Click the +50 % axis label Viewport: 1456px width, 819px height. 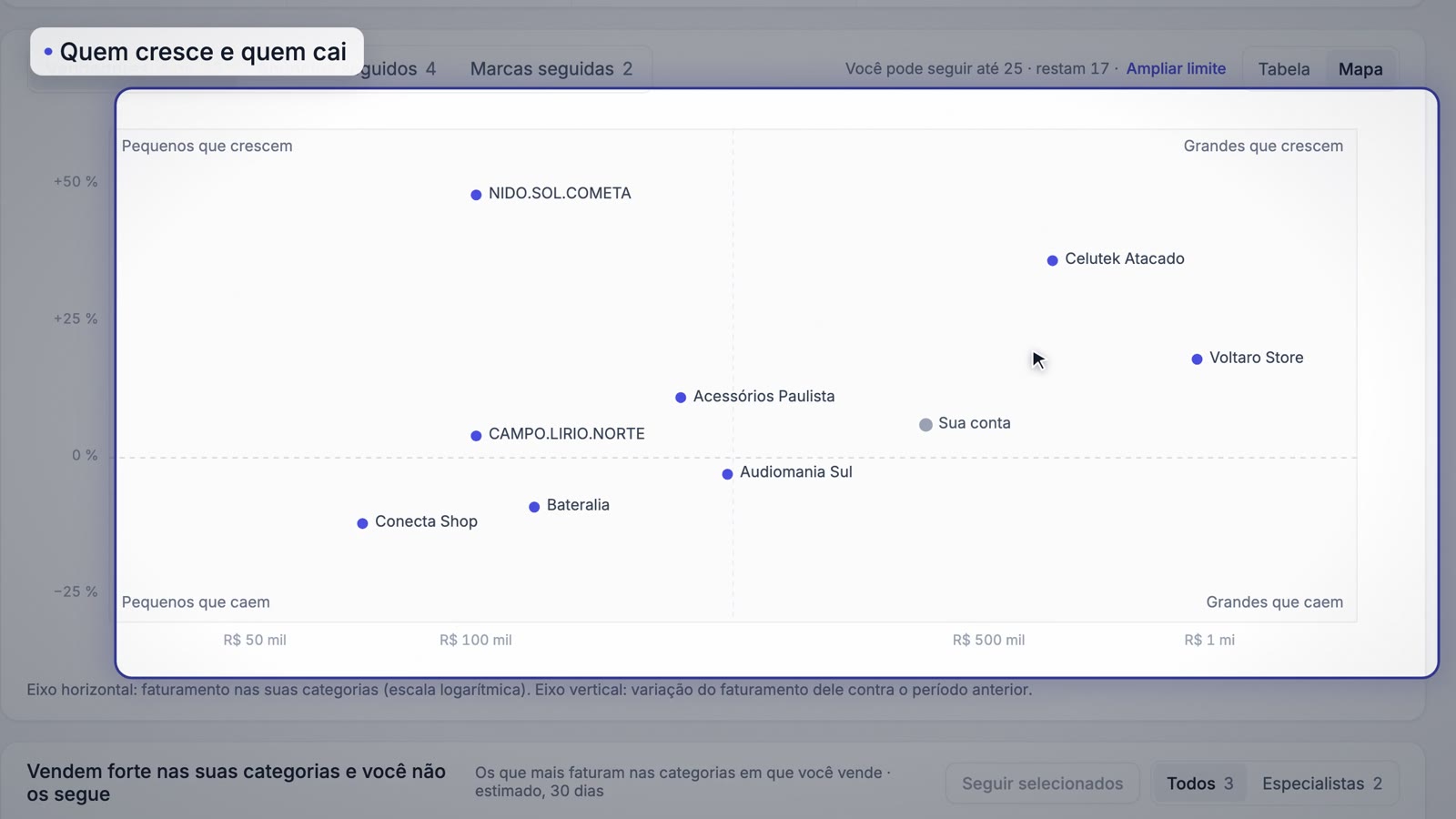coord(76,181)
